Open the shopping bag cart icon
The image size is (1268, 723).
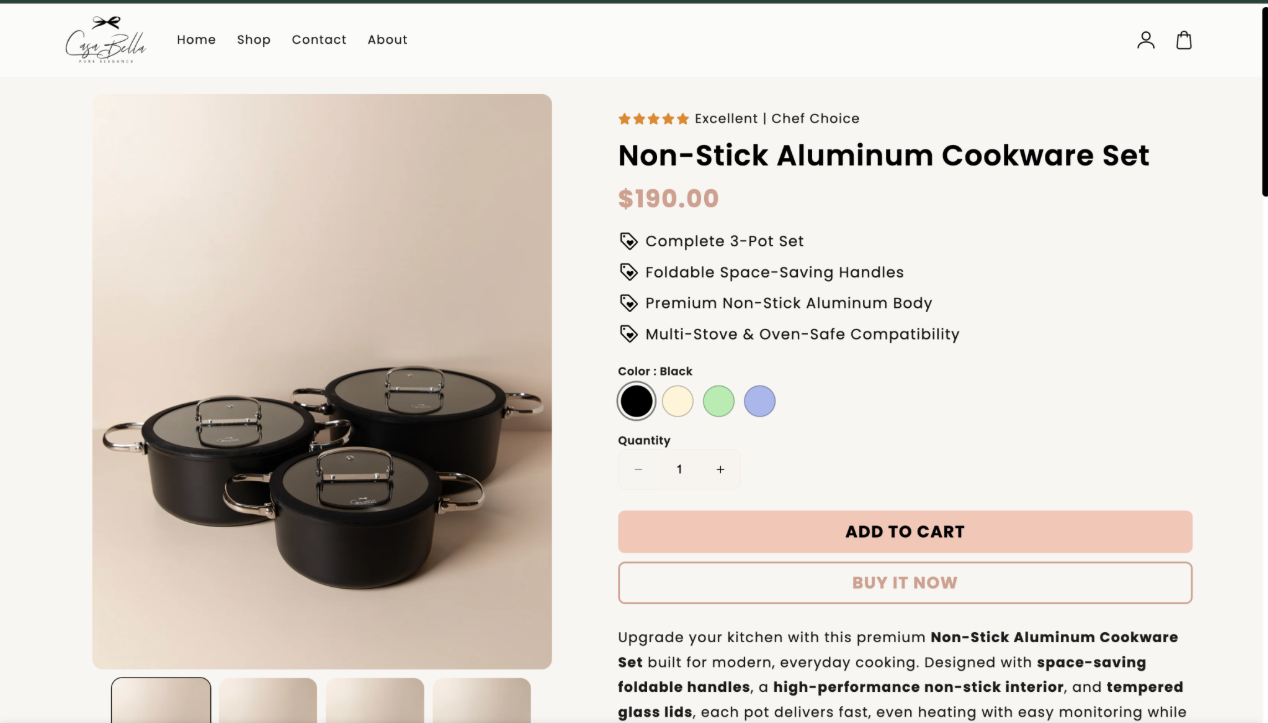tap(1184, 40)
